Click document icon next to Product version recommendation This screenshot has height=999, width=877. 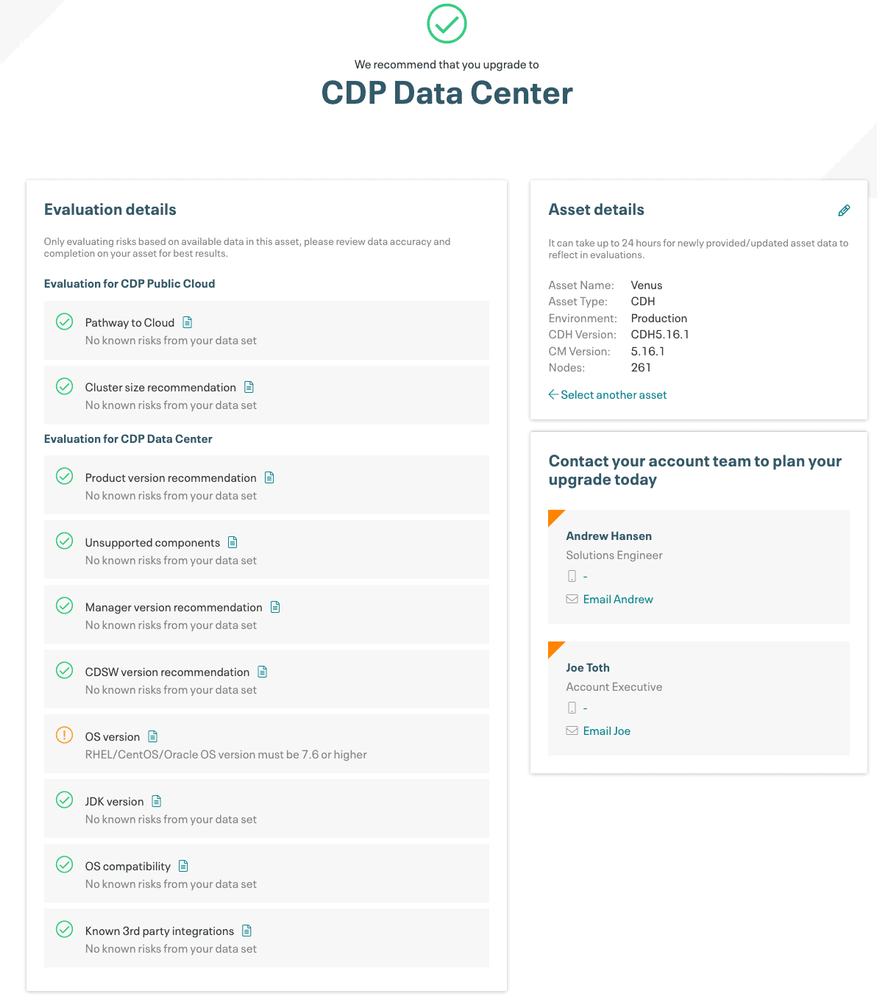pyautogui.click(x=269, y=477)
